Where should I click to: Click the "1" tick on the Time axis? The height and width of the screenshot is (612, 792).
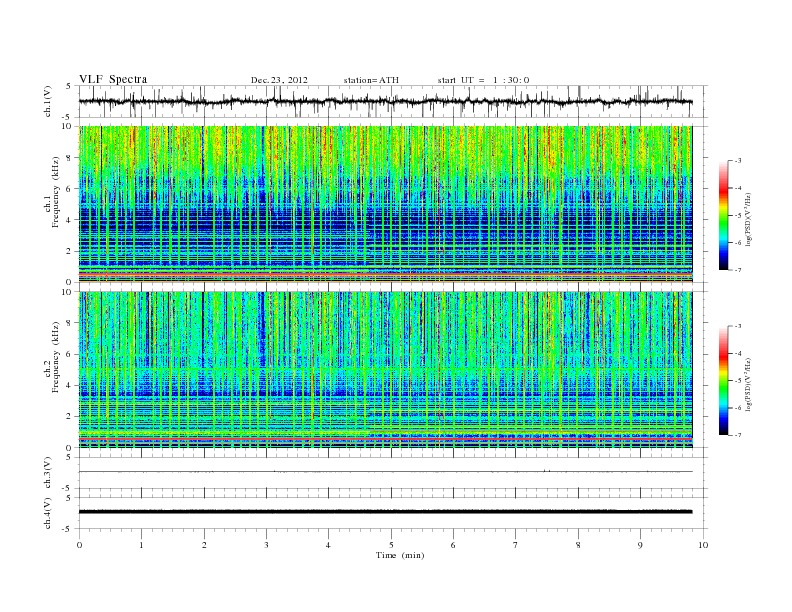(141, 545)
